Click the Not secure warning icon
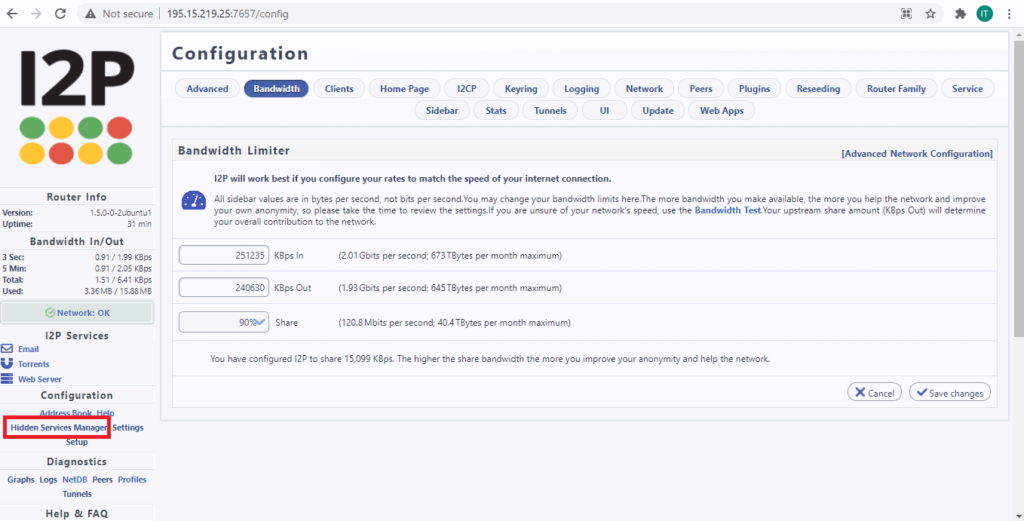Viewport: 1024px width, 521px height. pyautogui.click(x=90, y=14)
